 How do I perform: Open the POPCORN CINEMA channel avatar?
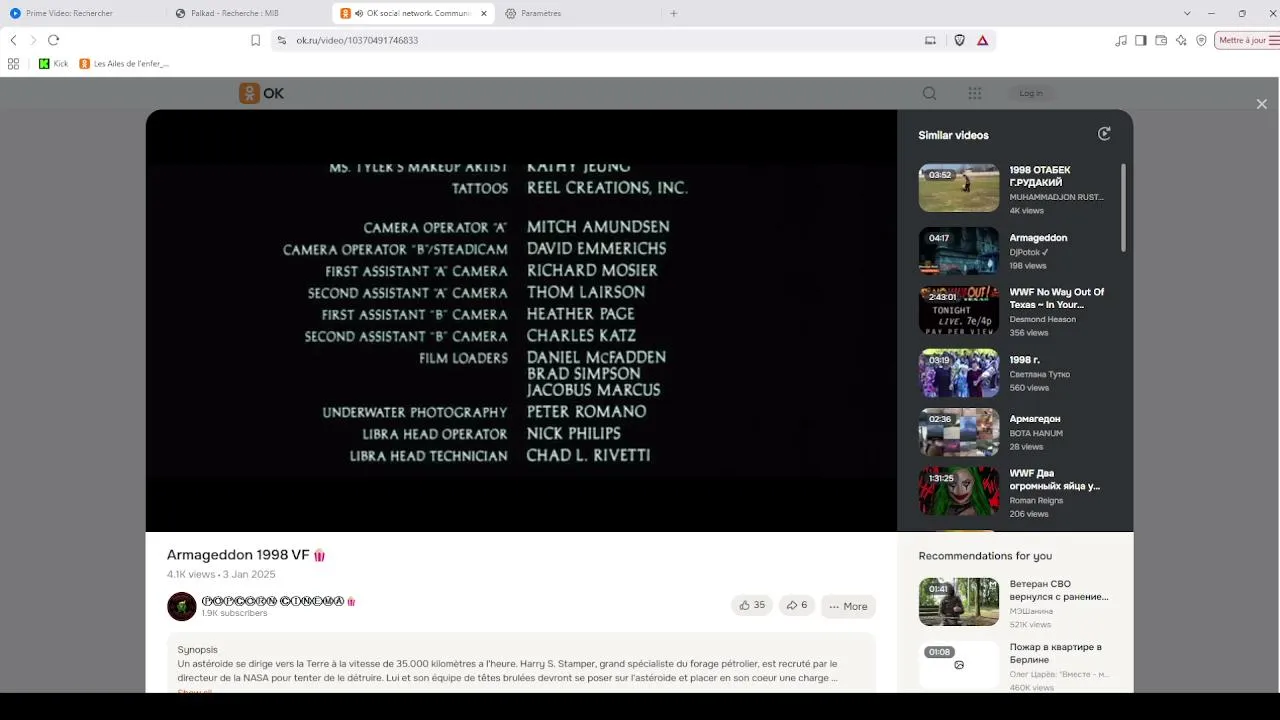pos(182,606)
